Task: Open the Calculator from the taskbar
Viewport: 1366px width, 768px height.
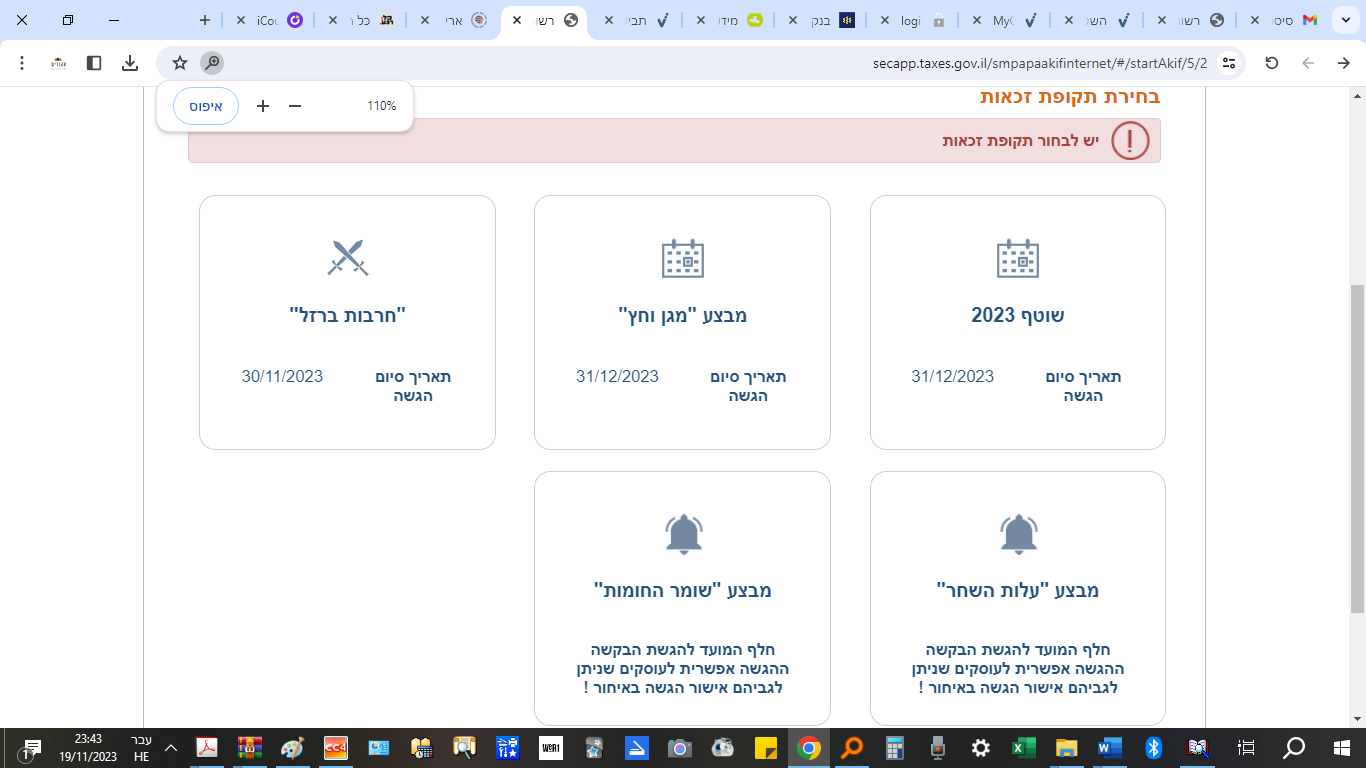Action: pos(894,748)
